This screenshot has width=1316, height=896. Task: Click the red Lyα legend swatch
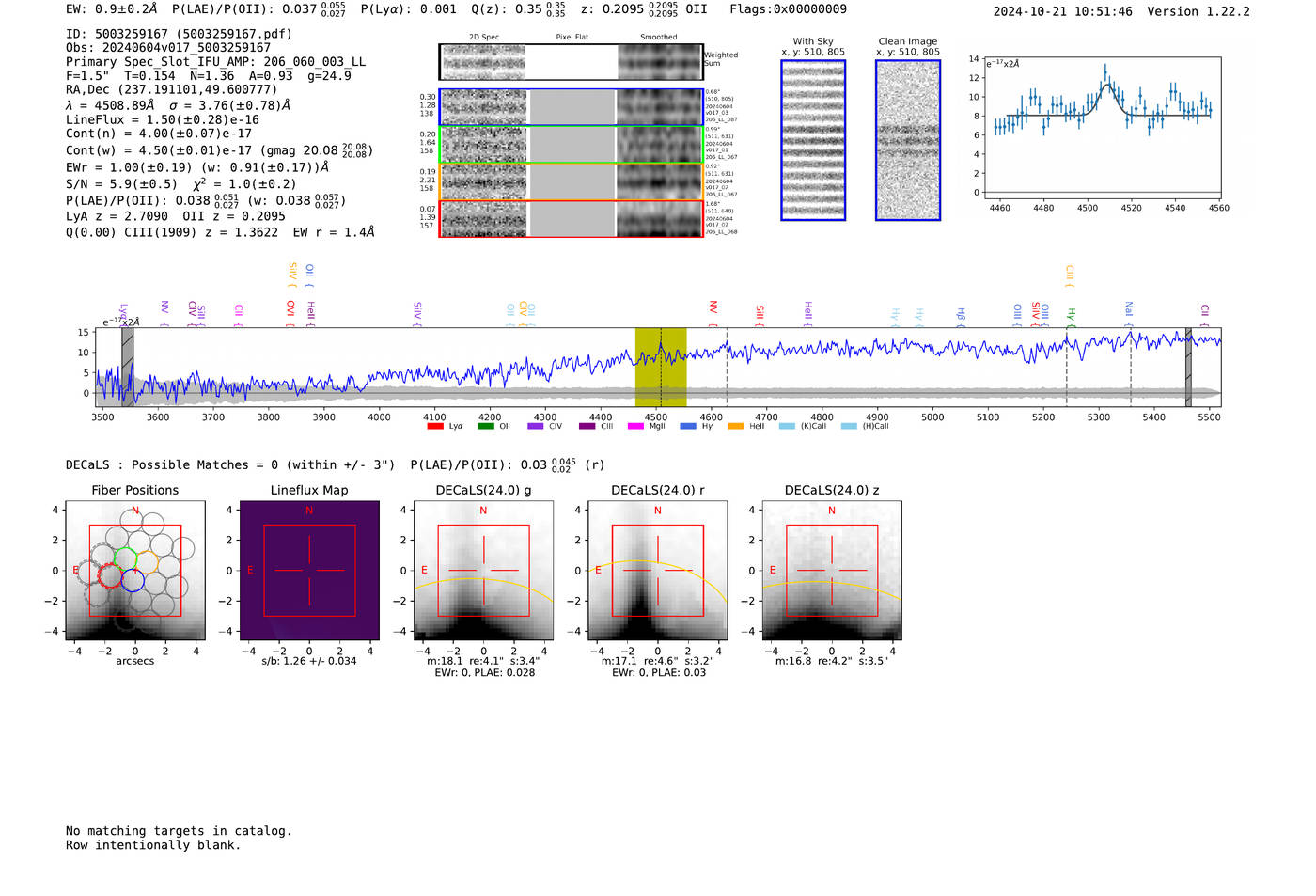pyautogui.click(x=435, y=426)
